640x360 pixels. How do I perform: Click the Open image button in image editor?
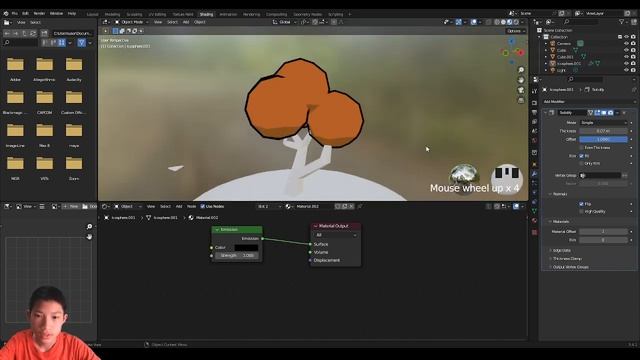(89, 207)
